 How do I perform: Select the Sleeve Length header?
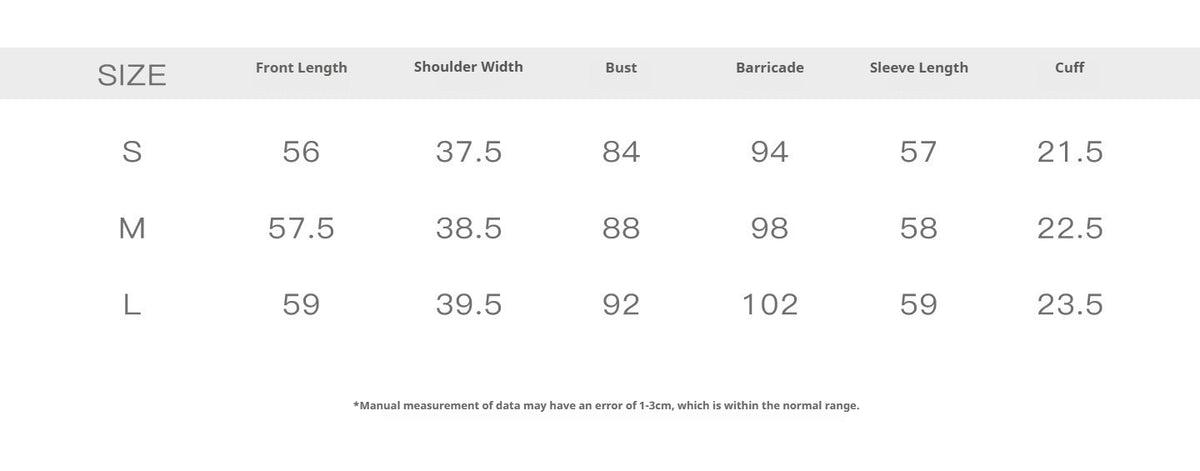pyautogui.click(x=918, y=68)
